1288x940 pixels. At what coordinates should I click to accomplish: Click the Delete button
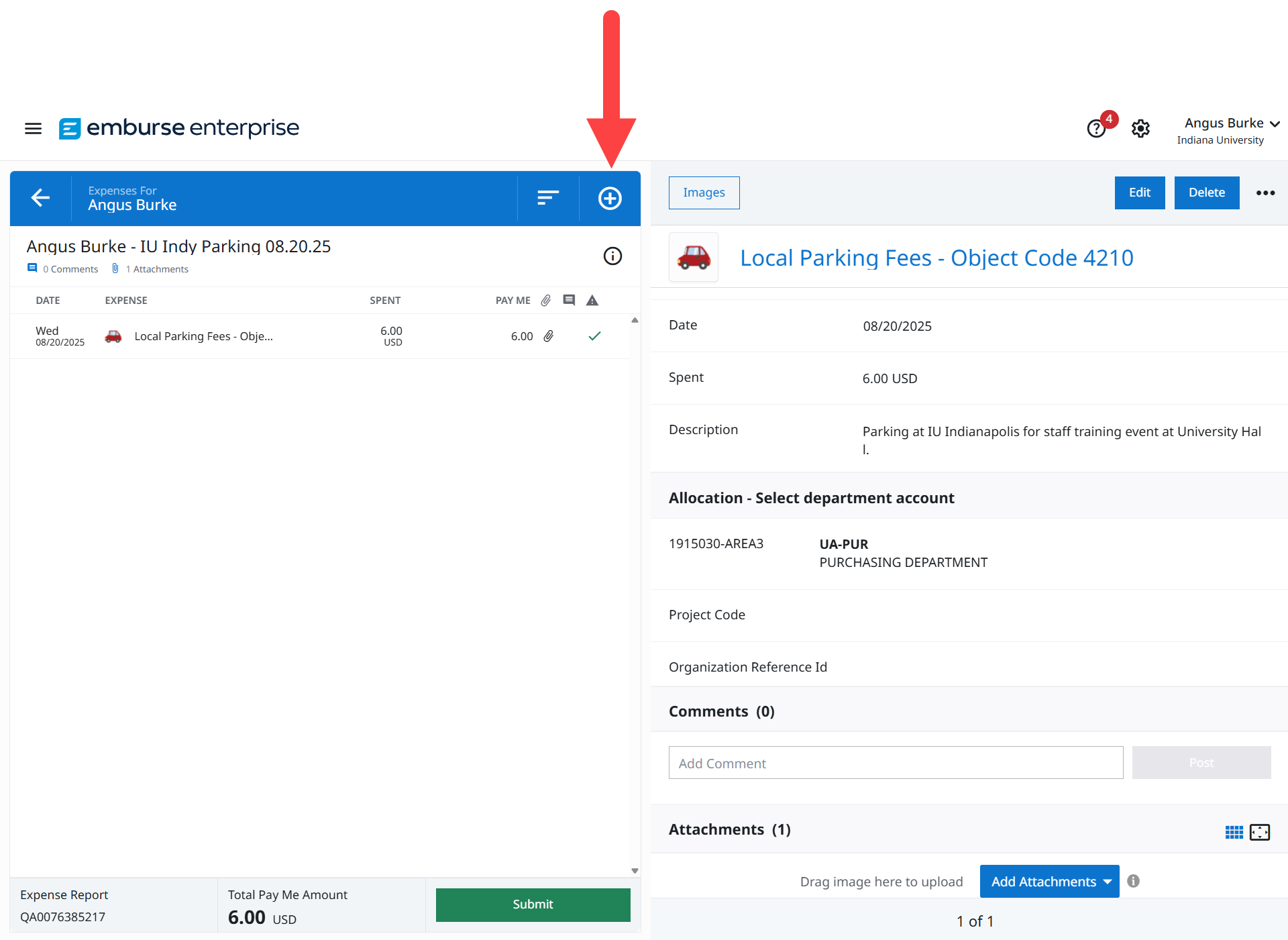click(1206, 193)
